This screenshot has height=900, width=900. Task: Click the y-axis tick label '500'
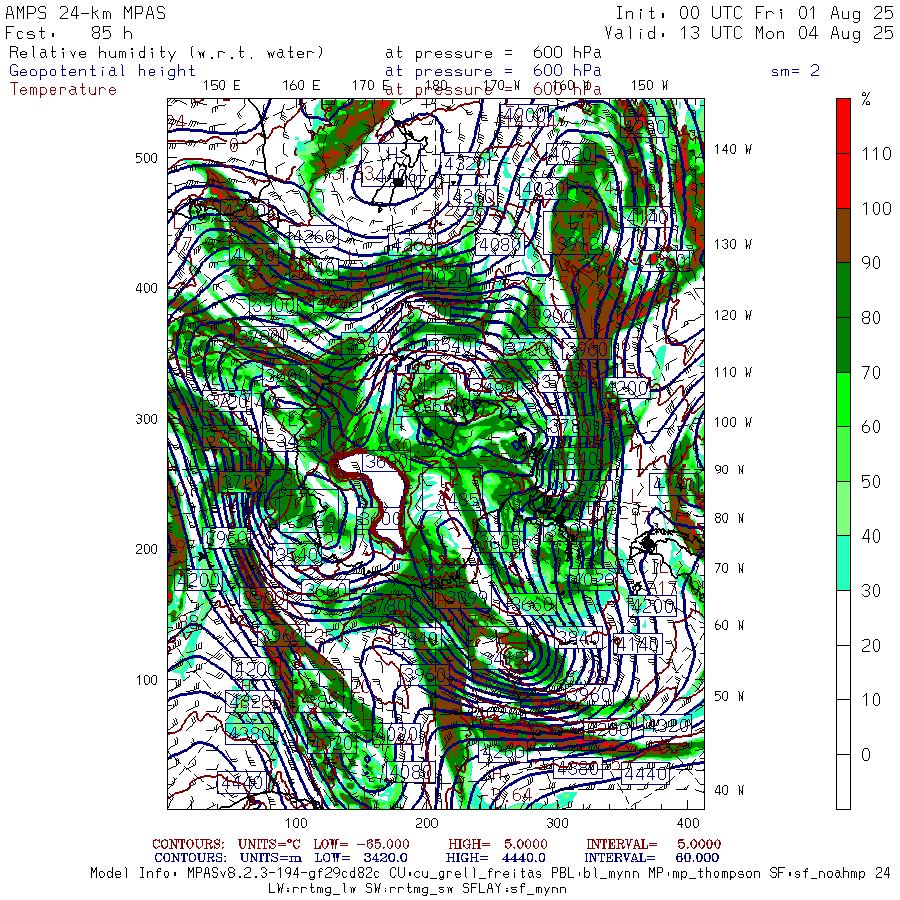pos(146,158)
